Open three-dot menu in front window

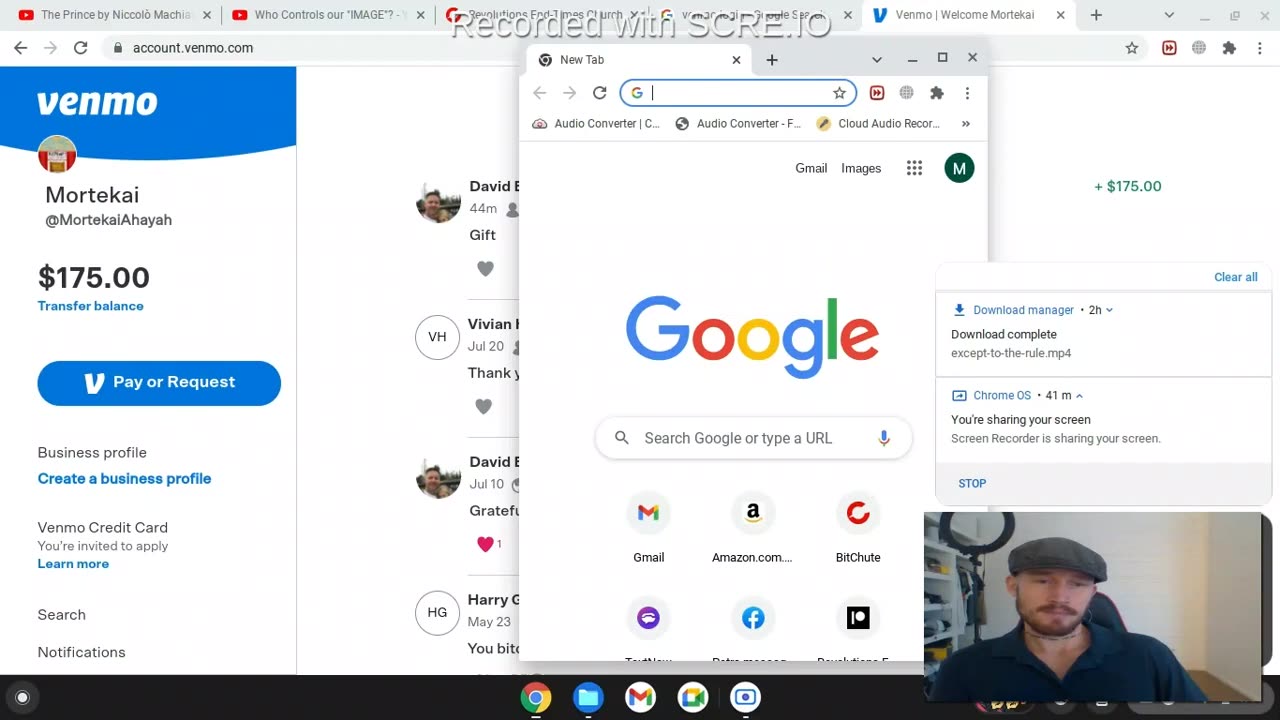click(x=967, y=93)
